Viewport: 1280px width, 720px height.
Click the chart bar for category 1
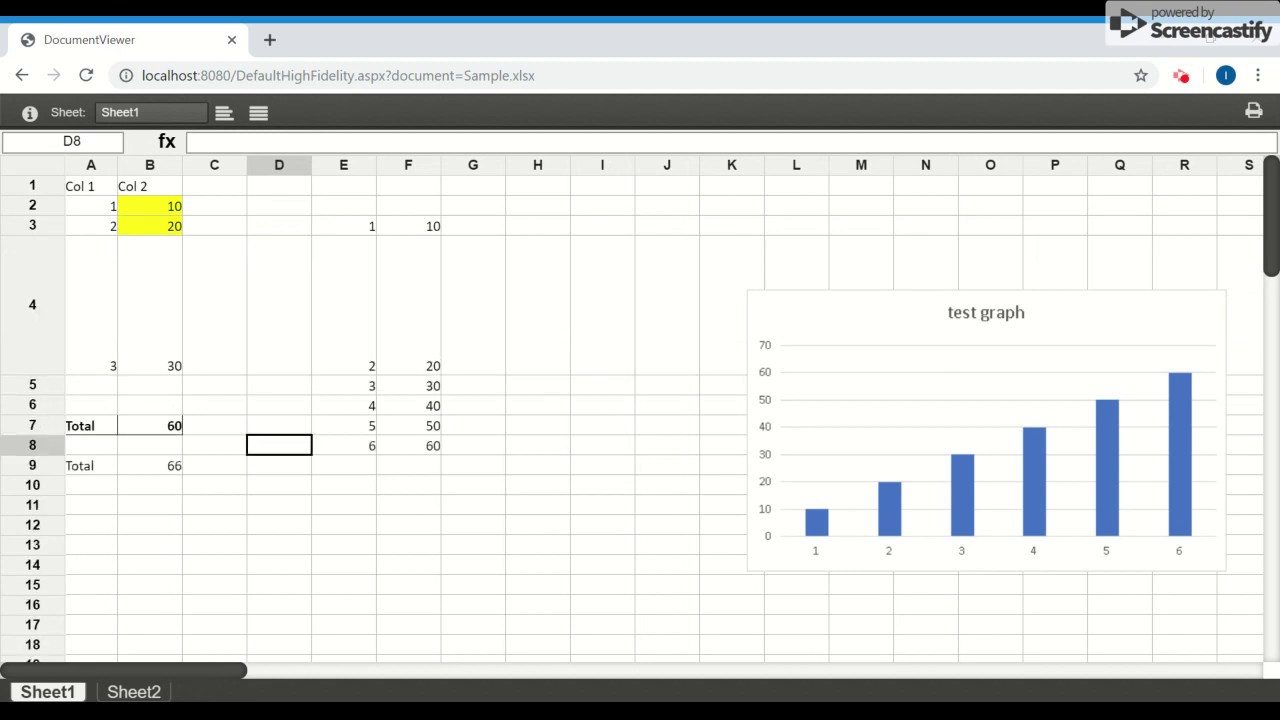(x=817, y=522)
